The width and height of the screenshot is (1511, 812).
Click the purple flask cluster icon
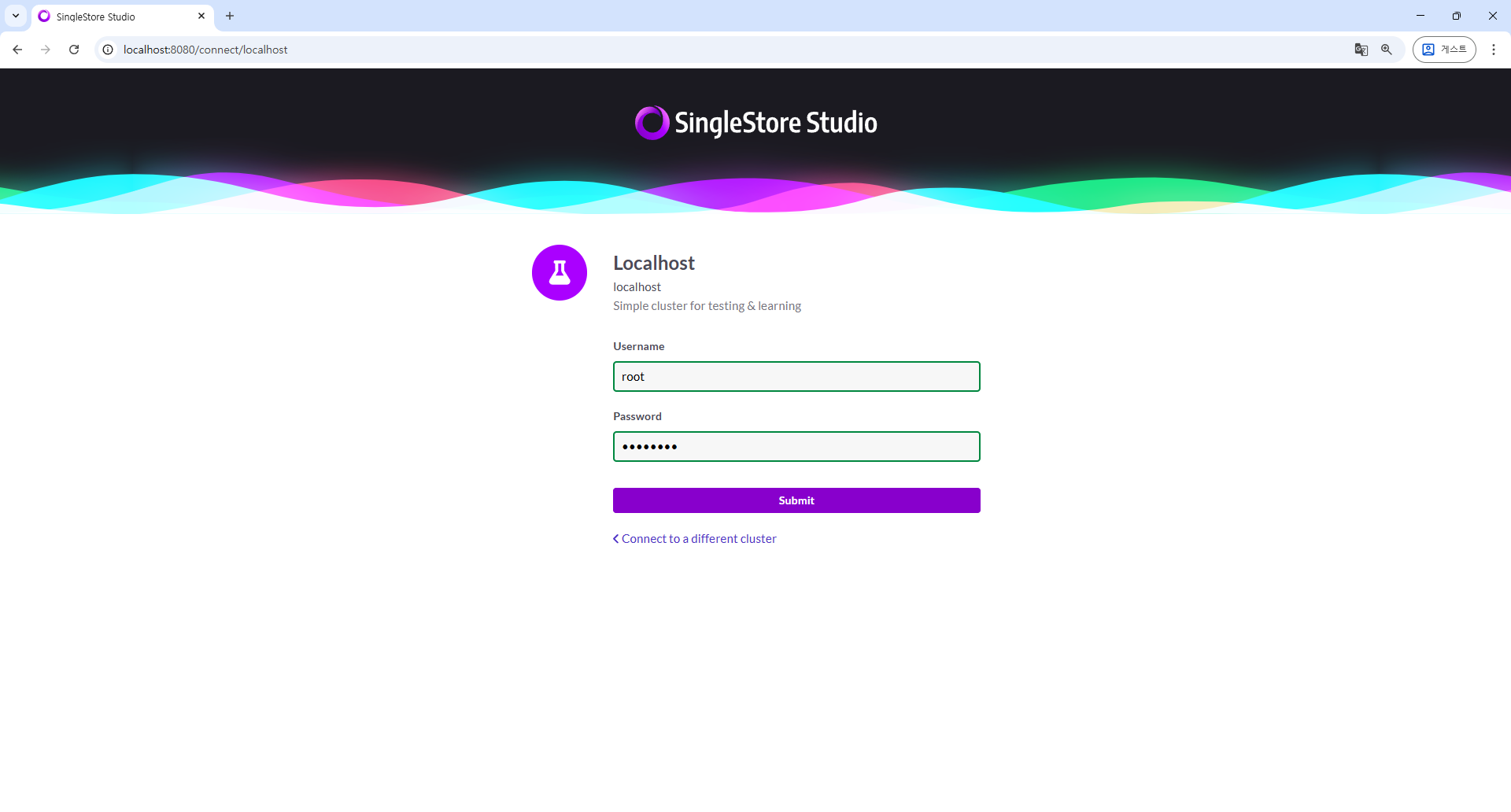tap(560, 273)
